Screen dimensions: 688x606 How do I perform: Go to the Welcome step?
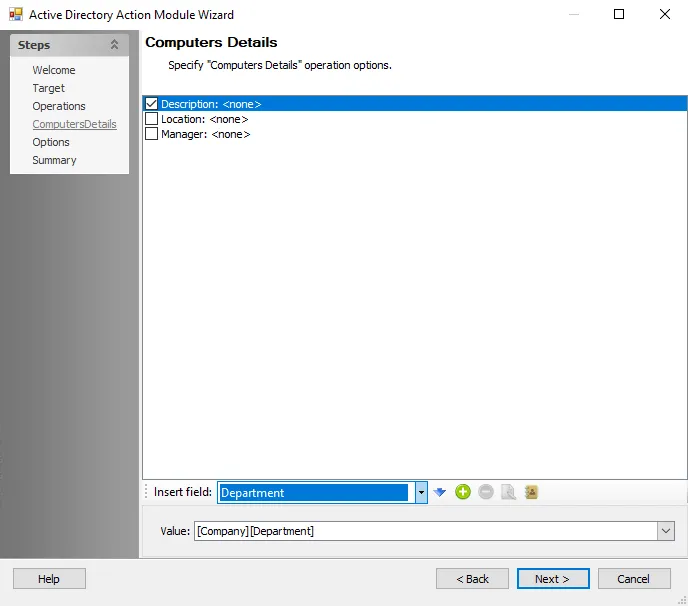(x=54, y=70)
